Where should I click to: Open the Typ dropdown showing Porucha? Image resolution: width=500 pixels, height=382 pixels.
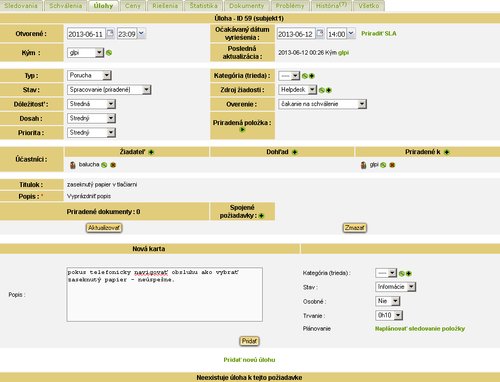(x=89, y=75)
